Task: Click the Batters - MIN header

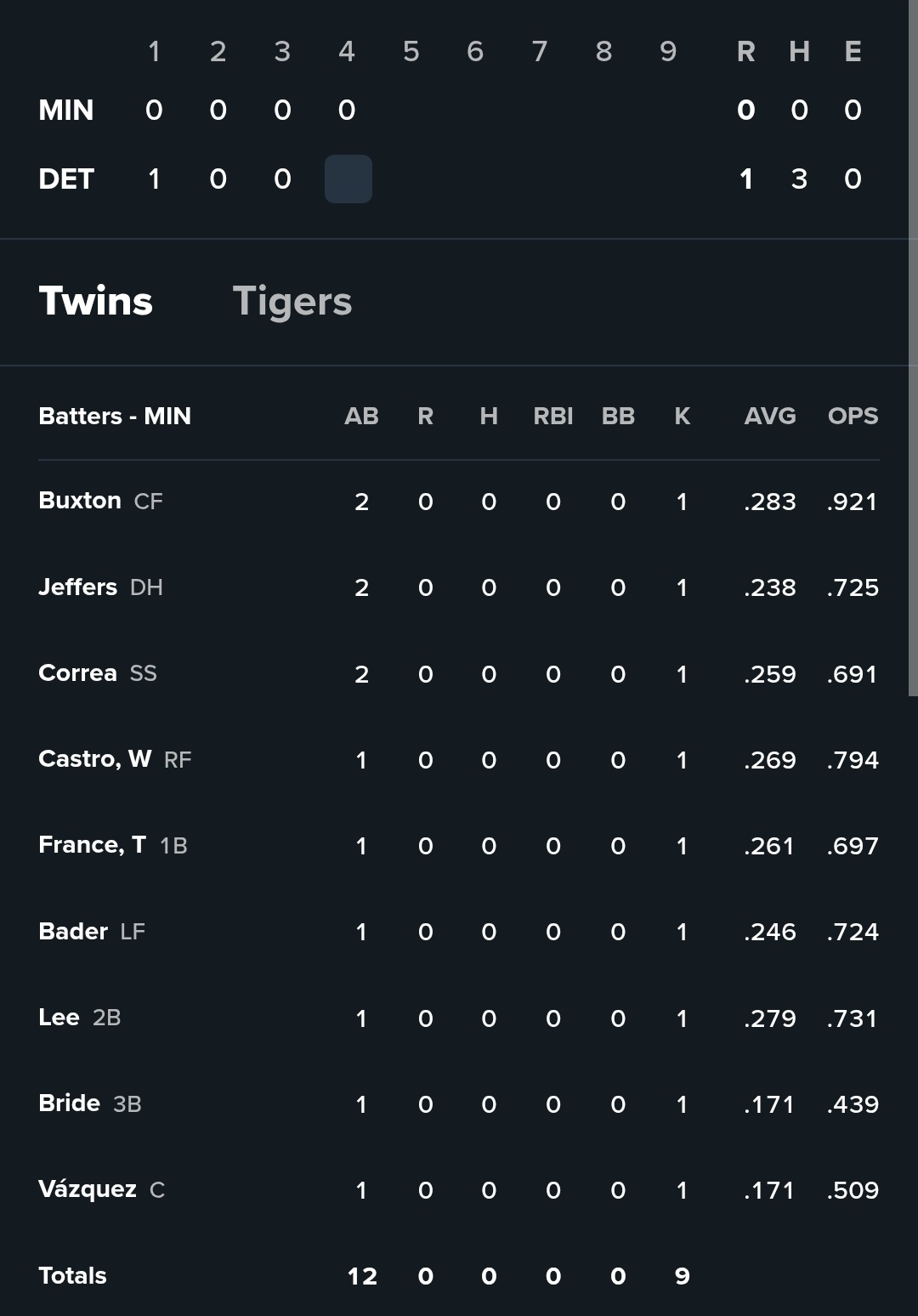Action: [115, 416]
